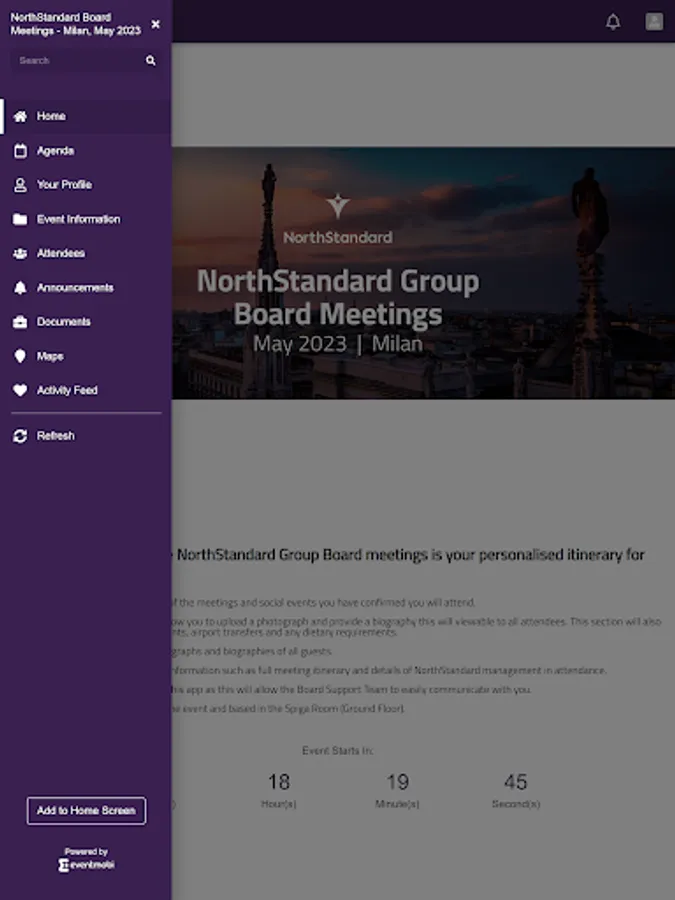Go to Home menu item
The image size is (675, 900).
point(86,117)
